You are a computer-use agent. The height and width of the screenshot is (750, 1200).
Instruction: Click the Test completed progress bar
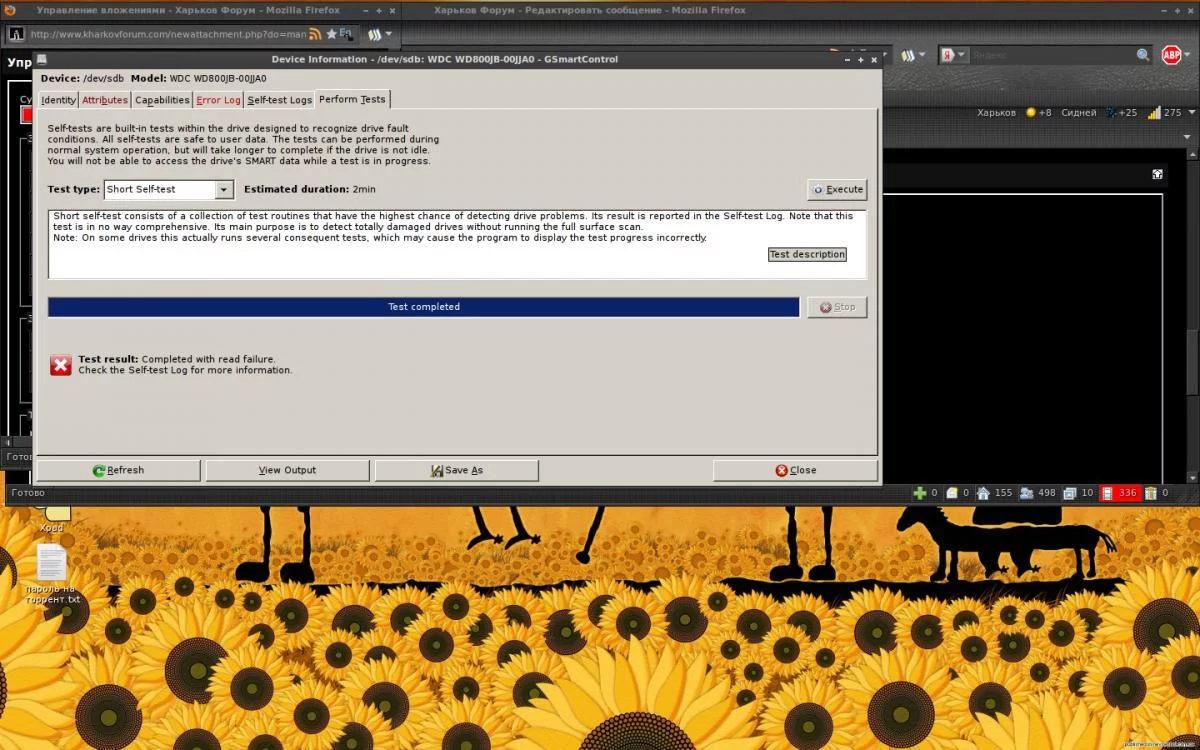pyautogui.click(x=424, y=307)
